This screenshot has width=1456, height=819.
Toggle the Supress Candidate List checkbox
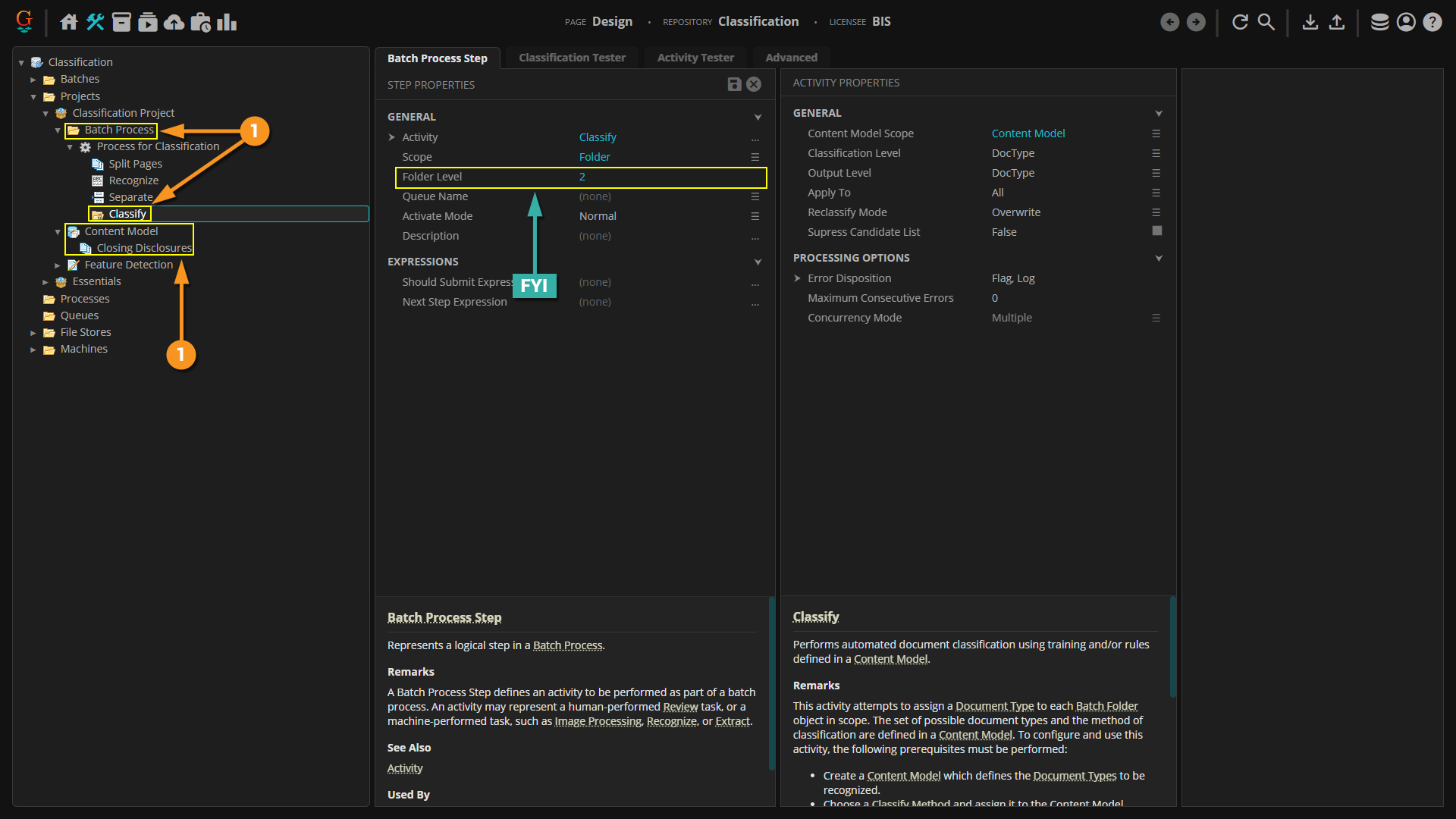pos(1156,231)
